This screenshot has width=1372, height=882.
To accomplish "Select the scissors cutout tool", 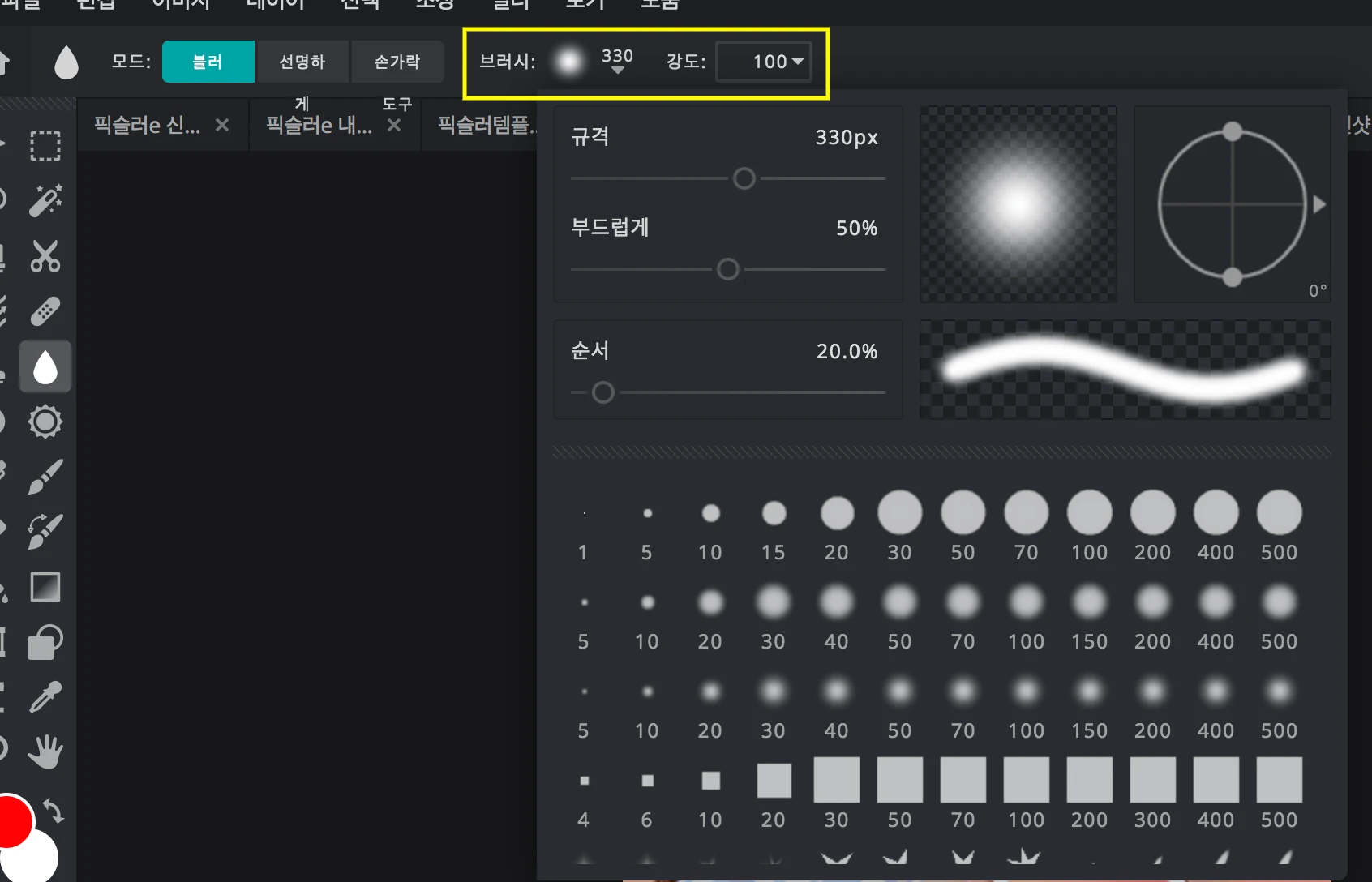I will (45, 256).
